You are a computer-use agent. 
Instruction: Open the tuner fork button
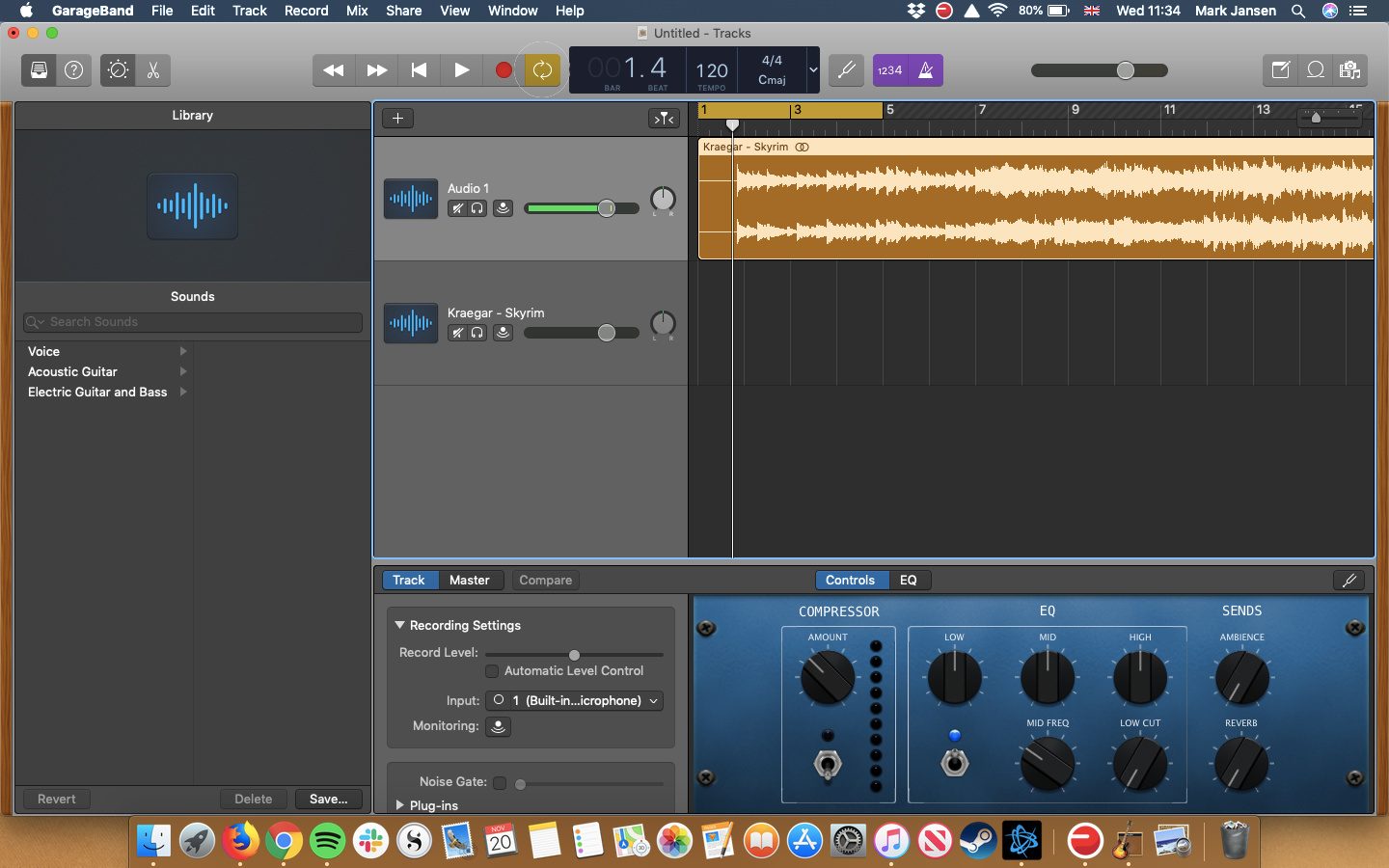[x=847, y=70]
